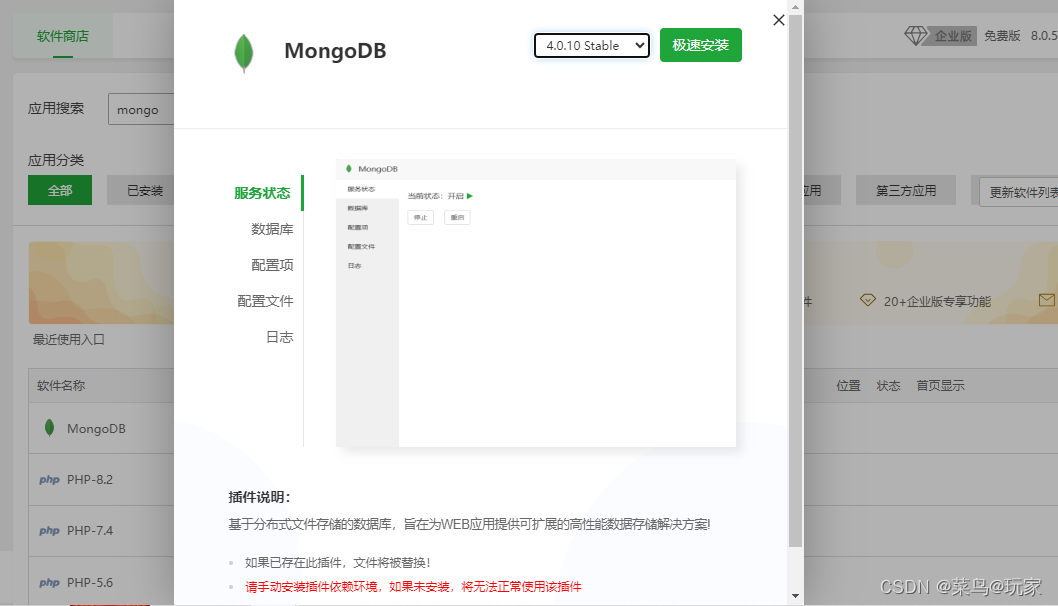Click the MongoDB leaf logo in dialog header
The width and height of the screenshot is (1058, 606).
point(244,53)
